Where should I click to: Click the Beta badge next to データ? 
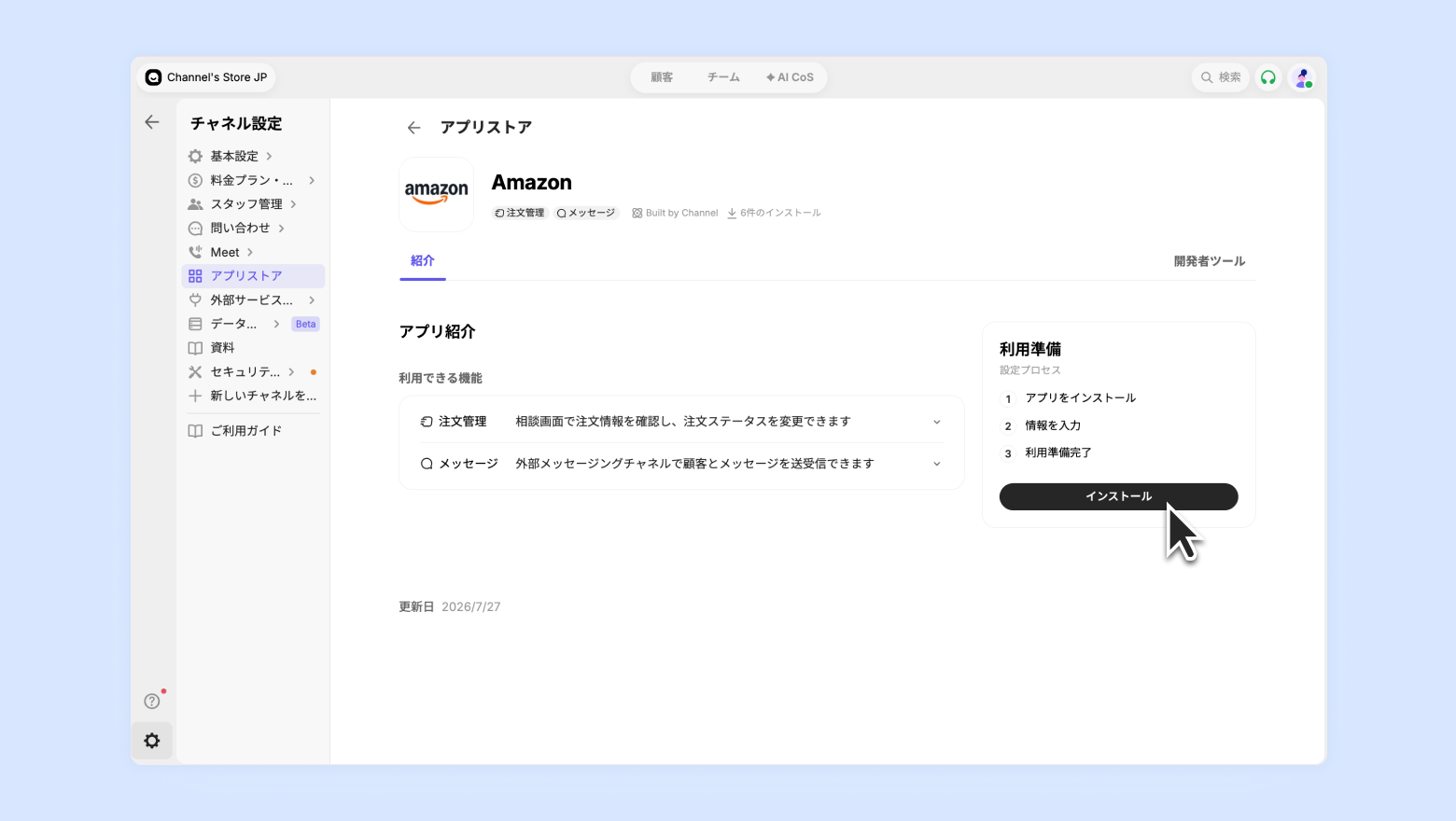pos(306,324)
